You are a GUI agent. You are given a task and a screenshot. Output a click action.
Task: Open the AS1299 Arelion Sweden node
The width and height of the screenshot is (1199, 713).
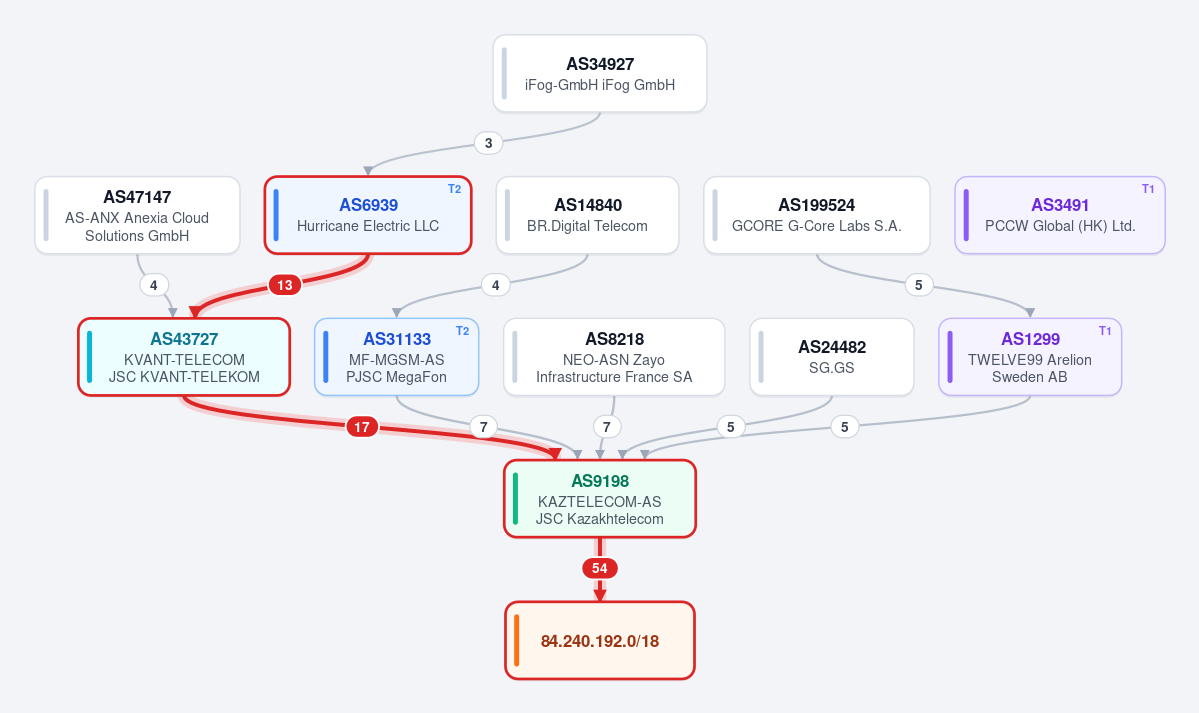(1030, 357)
